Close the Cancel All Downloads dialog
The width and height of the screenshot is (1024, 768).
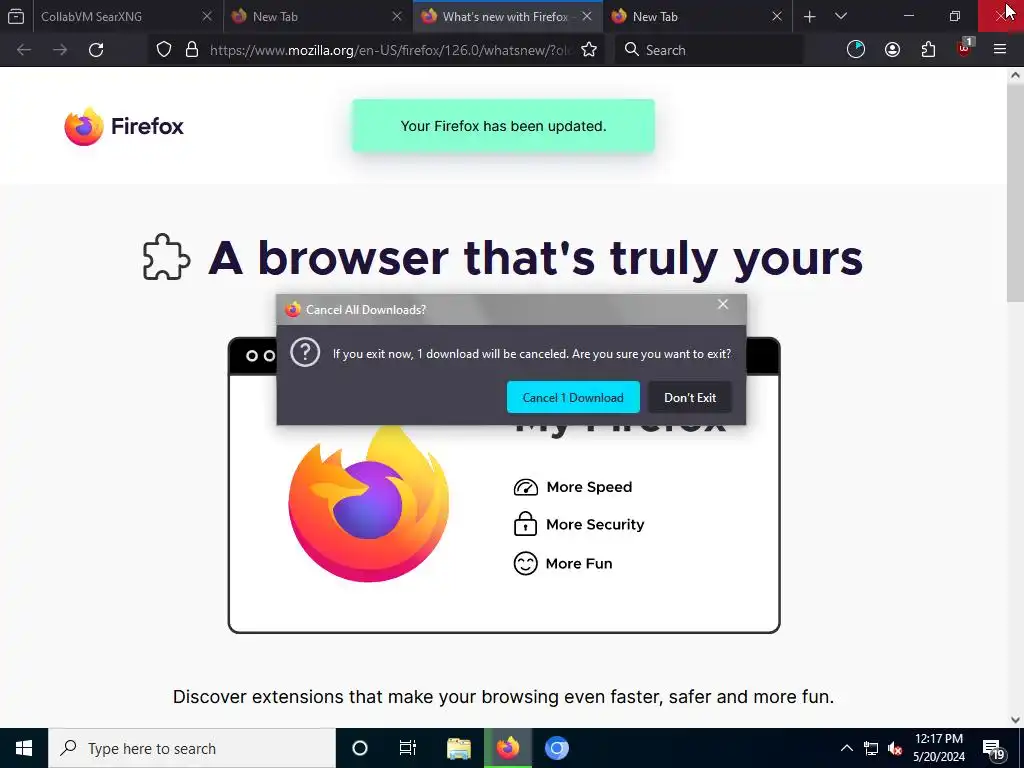(x=723, y=304)
